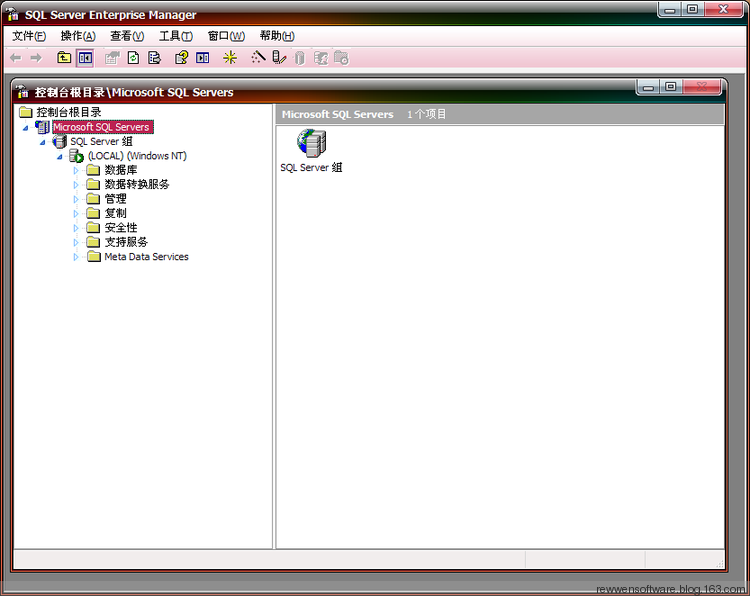
Task: Click the Meta Data Services folder icon
Action: 93,257
